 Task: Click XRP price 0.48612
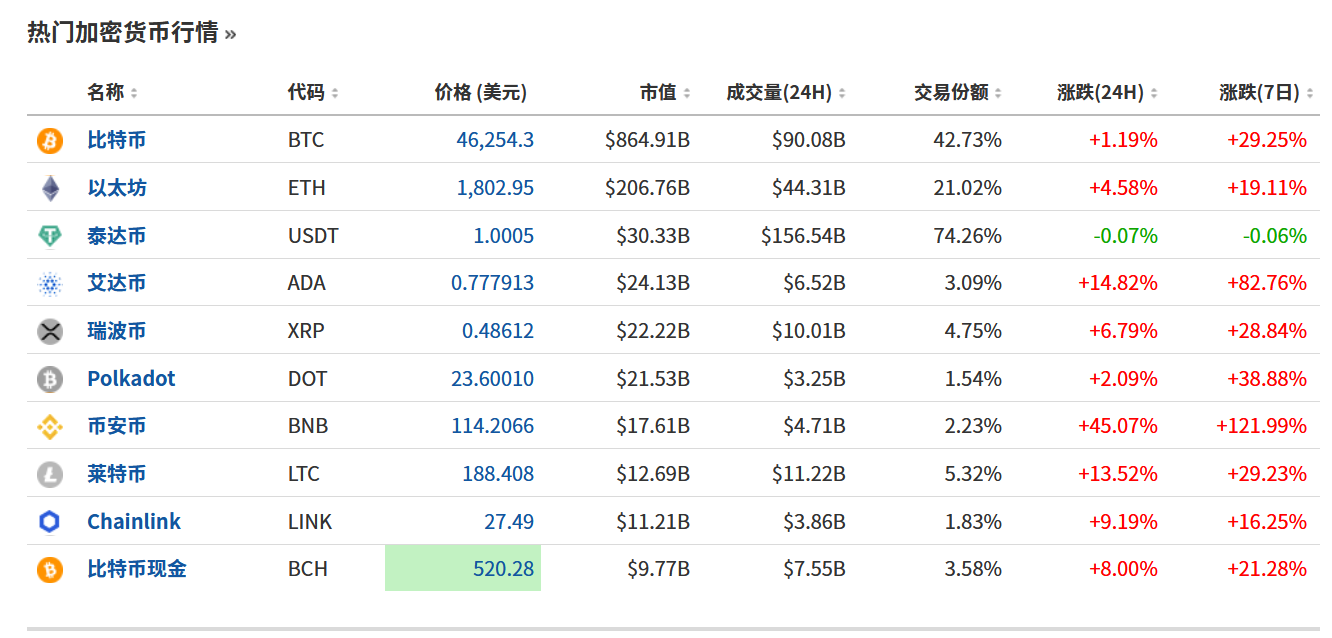click(498, 331)
